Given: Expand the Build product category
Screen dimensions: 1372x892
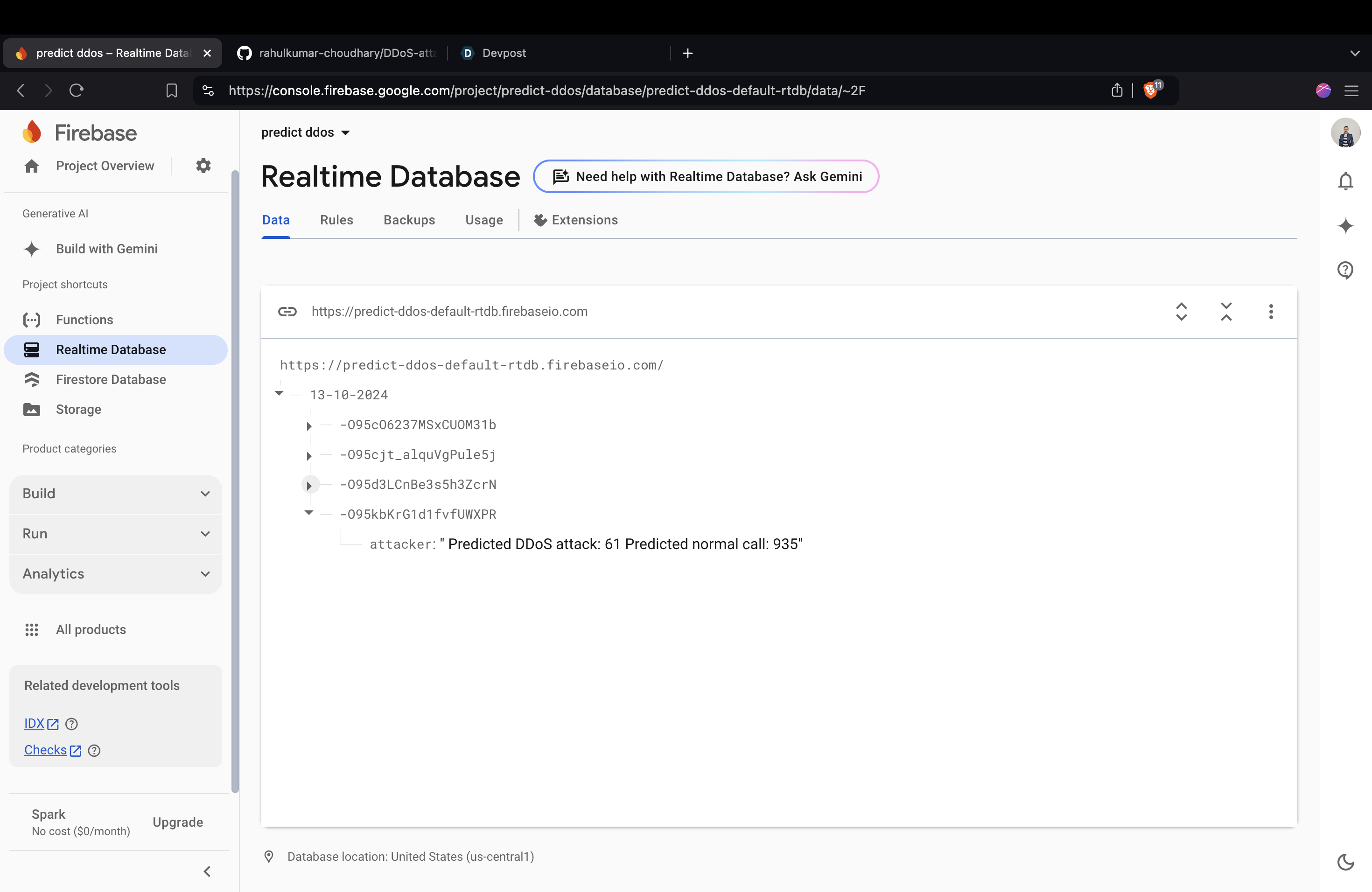Looking at the screenshot, I should point(115,494).
